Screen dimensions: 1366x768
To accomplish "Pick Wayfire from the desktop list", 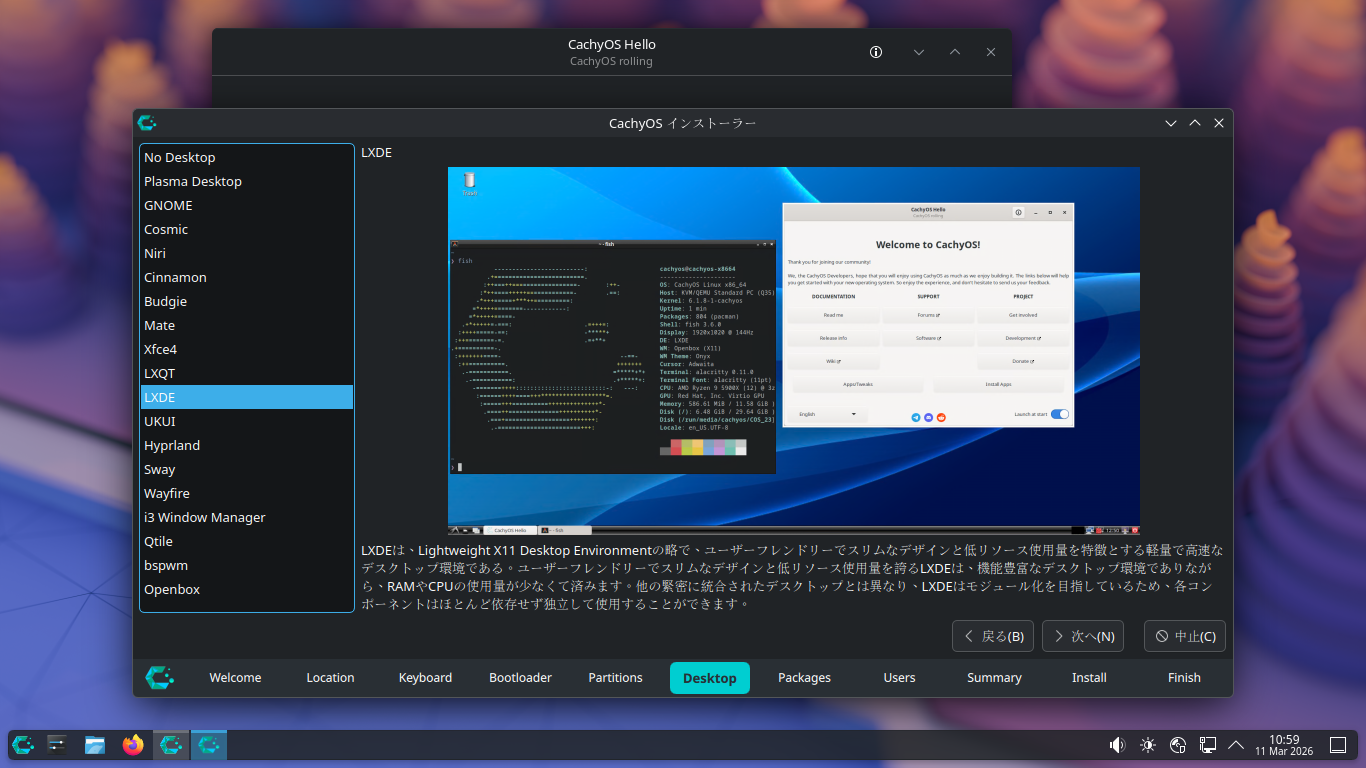I will pyautogui.click(x=246, y=493).
